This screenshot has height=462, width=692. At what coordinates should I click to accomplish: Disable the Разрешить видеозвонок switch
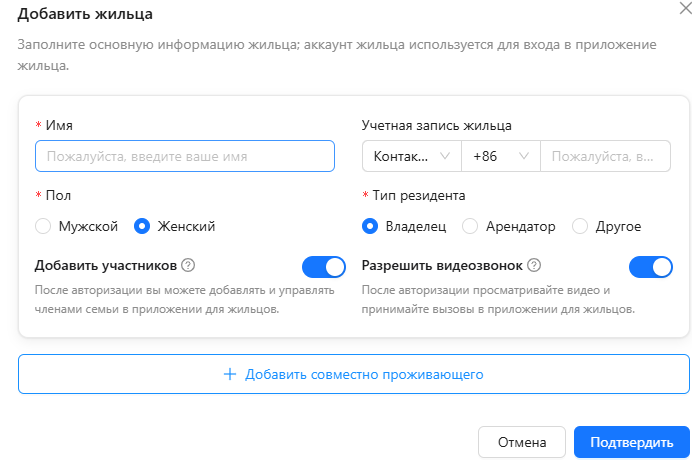pos(651,267)
